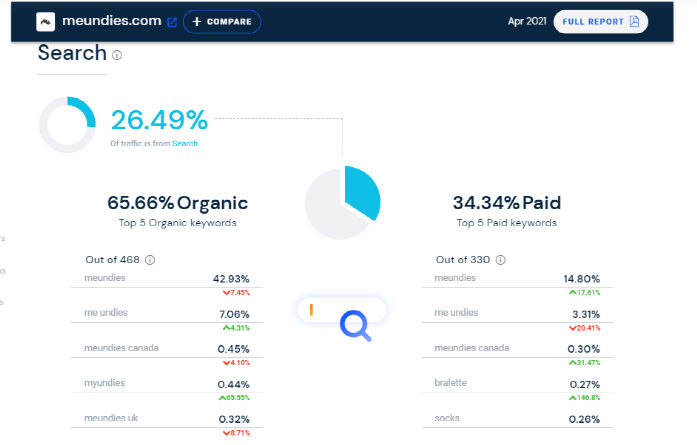This screenshot has height=445, width=697.
Task: Click the search traffic donut chart
Action: (x=67, y=124)
